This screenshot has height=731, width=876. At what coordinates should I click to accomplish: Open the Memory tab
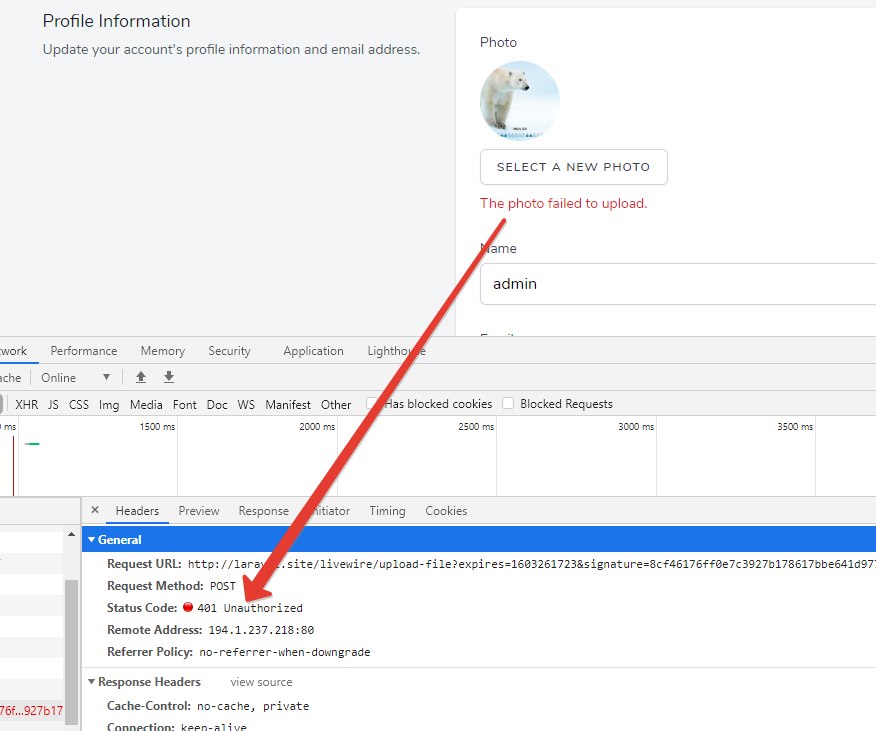tap(163, 351)
